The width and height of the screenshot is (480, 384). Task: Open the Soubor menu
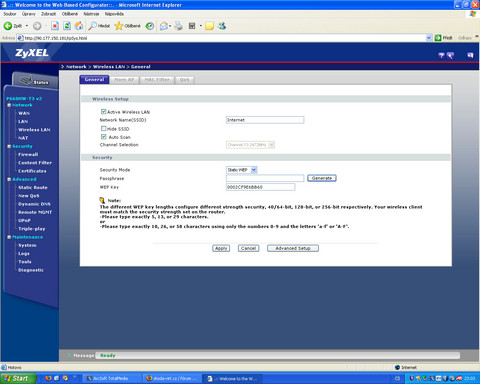(x=10, y=14)
